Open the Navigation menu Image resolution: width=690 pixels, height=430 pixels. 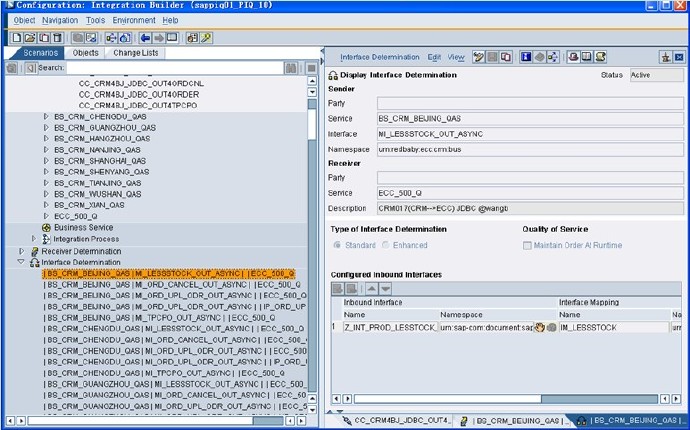[x=60, y=20]
